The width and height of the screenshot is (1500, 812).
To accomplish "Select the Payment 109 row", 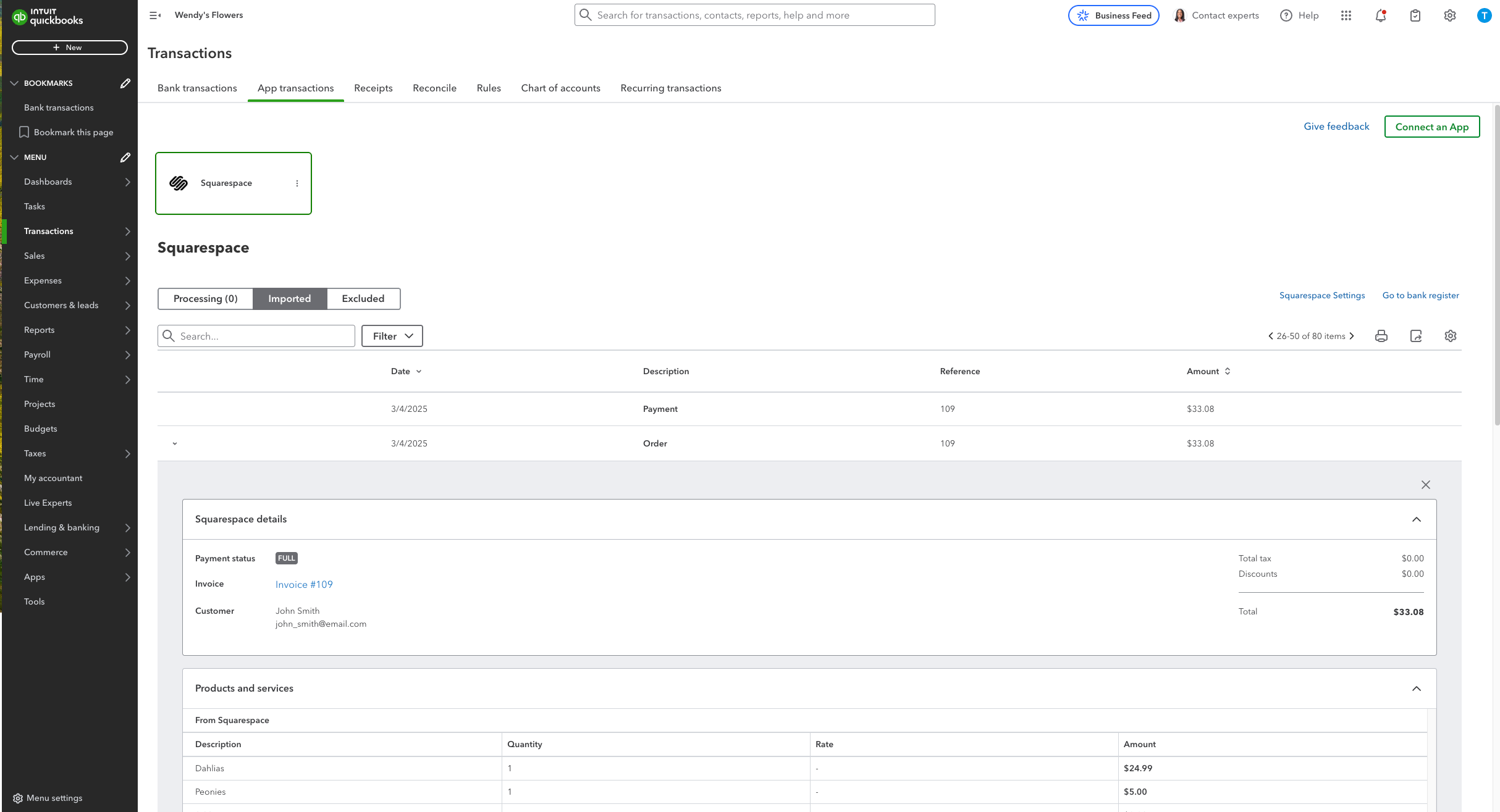I will click(809, 409).
